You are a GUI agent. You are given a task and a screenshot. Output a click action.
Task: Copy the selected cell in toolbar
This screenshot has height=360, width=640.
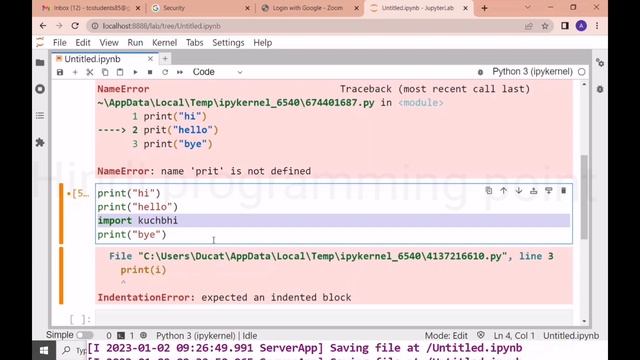coord(105,72)
